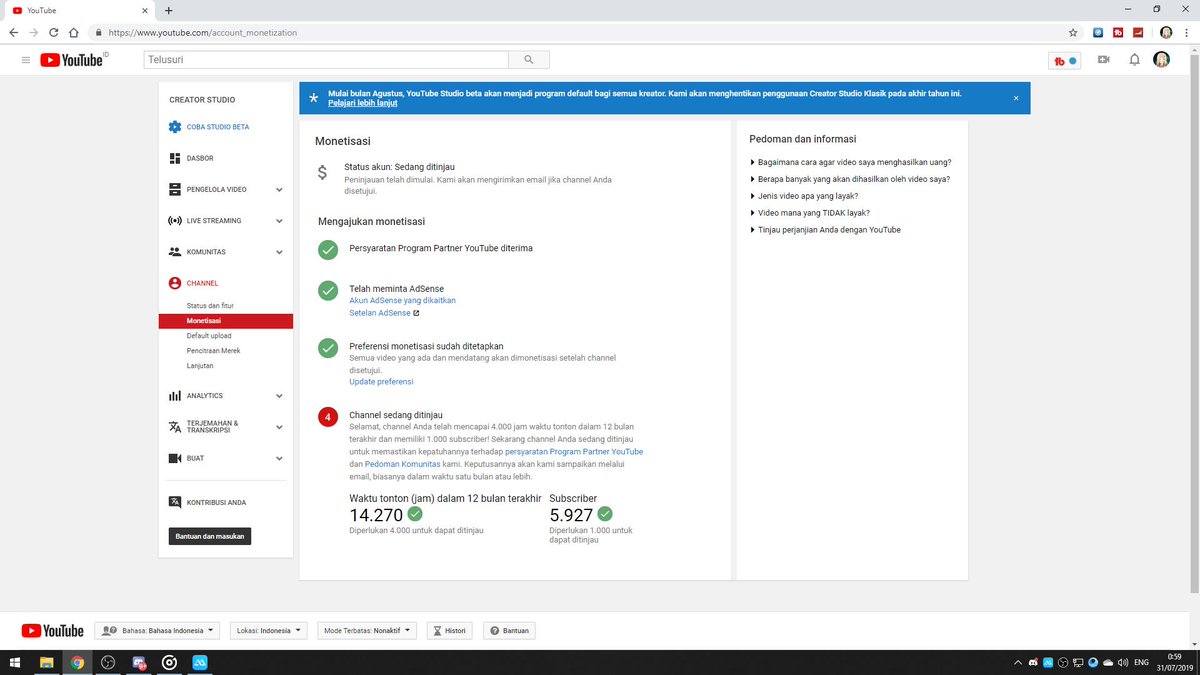Image resolution: width=1200 pixels, height=675 pixels.
Task: Click the 'Pelajari lebih lanjut' link
Action: [x=362, y=103]
